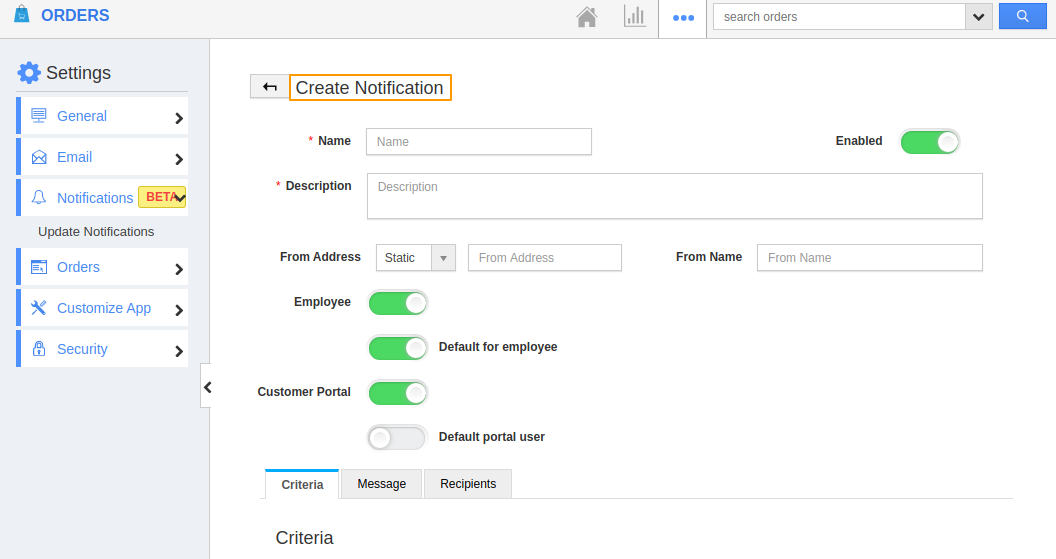Open the Update Notifications link
The height and width of the screenshot is (559, 1056).
96,232
